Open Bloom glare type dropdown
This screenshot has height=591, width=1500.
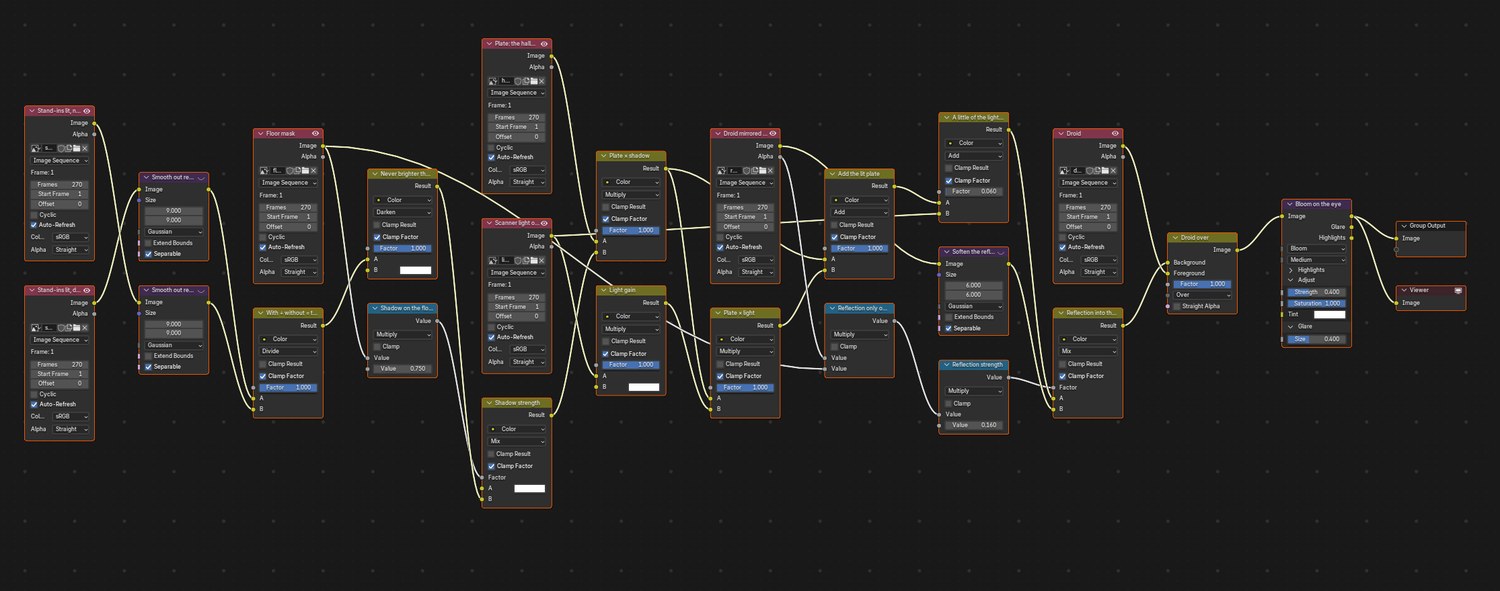pos(1317,248)
